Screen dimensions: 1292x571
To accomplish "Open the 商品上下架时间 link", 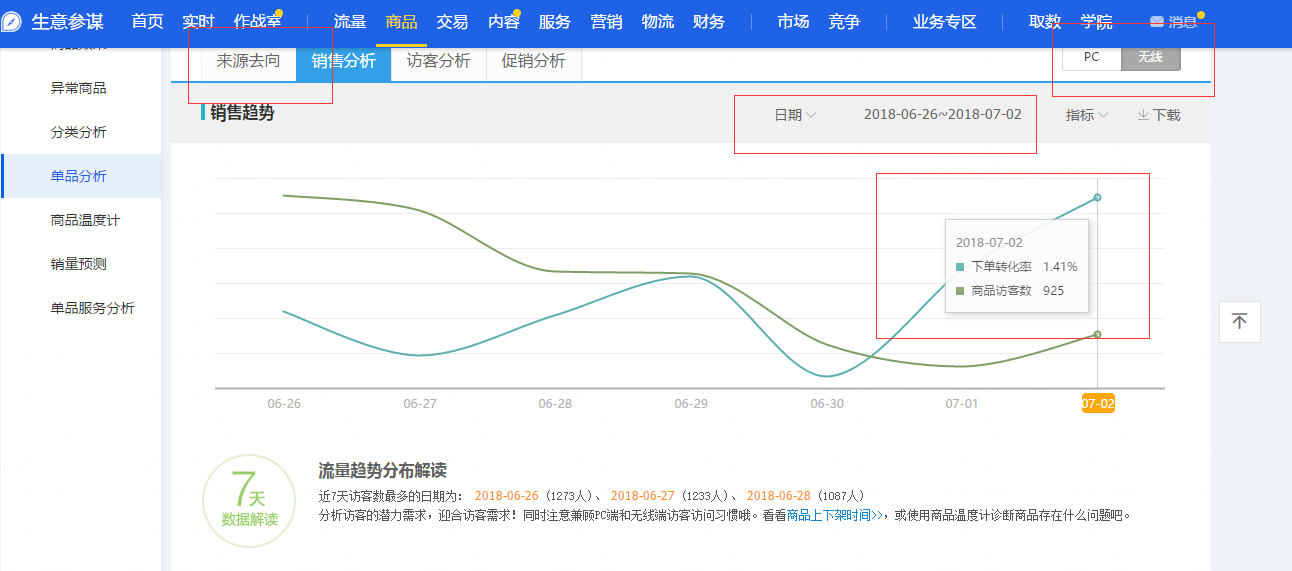I will [834, 516].
